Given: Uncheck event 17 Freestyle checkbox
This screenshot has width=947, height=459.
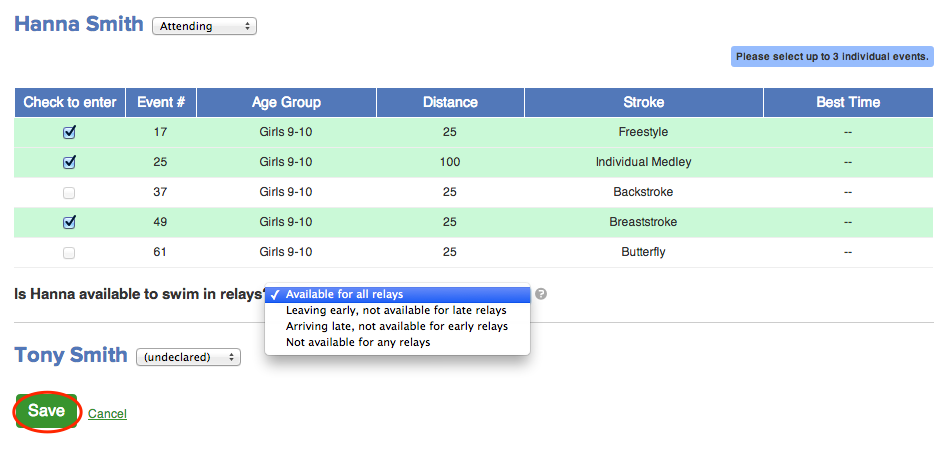Looking at the screenshot, I should coord(69,132).
